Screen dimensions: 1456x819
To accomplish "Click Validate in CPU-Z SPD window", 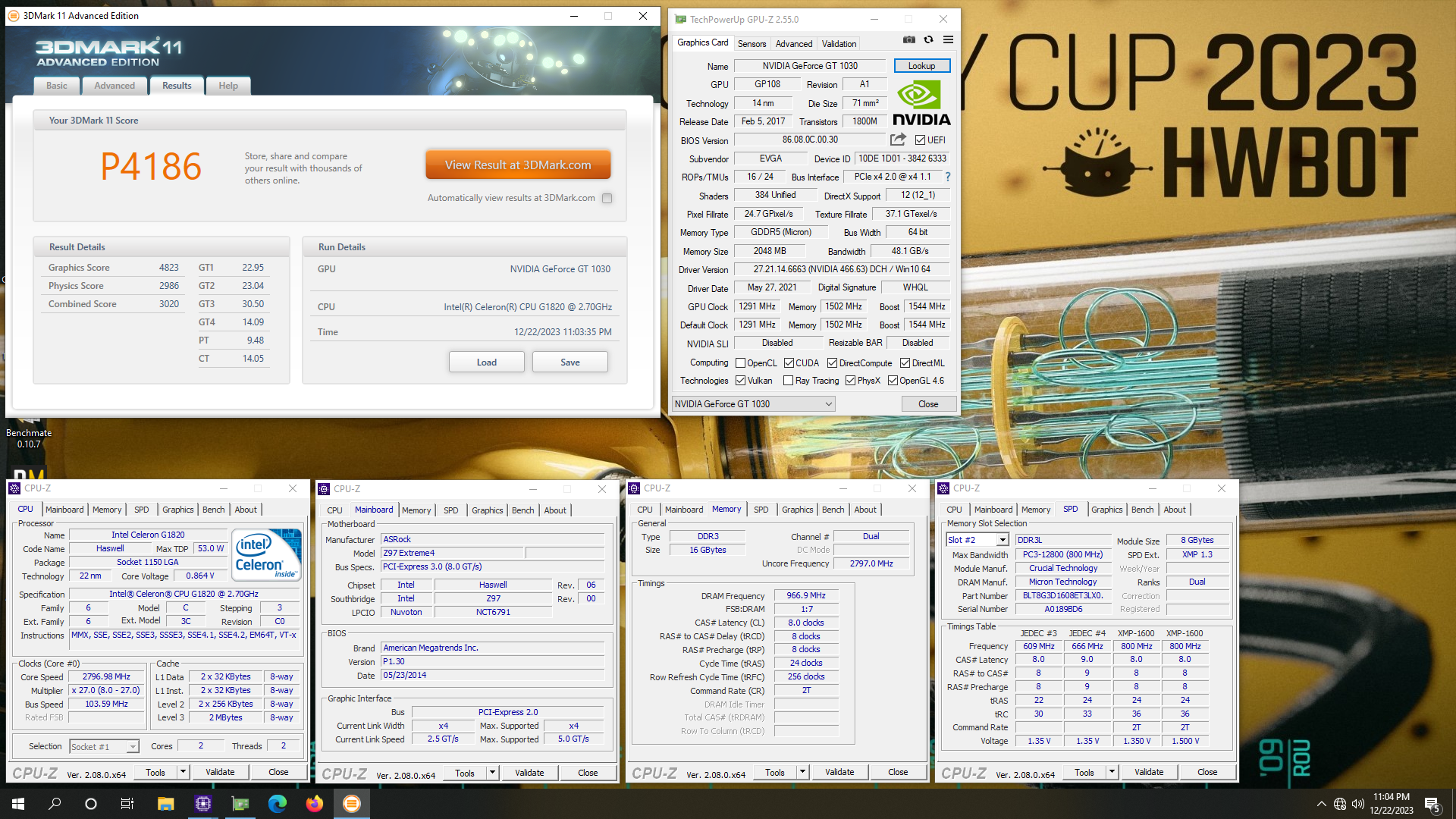I will pyautogui.click(x=1149, y=772).
